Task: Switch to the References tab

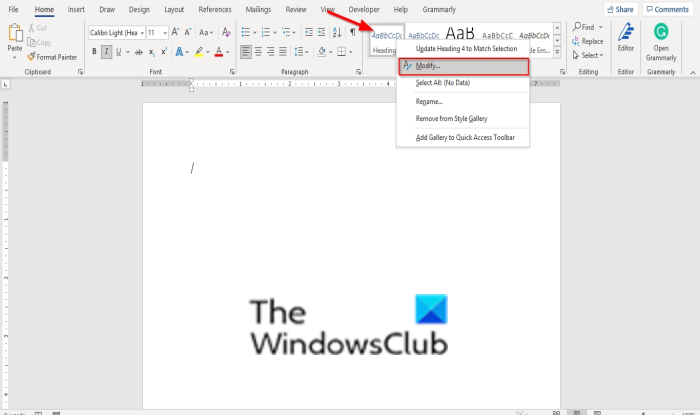Action: pos(215,9)
